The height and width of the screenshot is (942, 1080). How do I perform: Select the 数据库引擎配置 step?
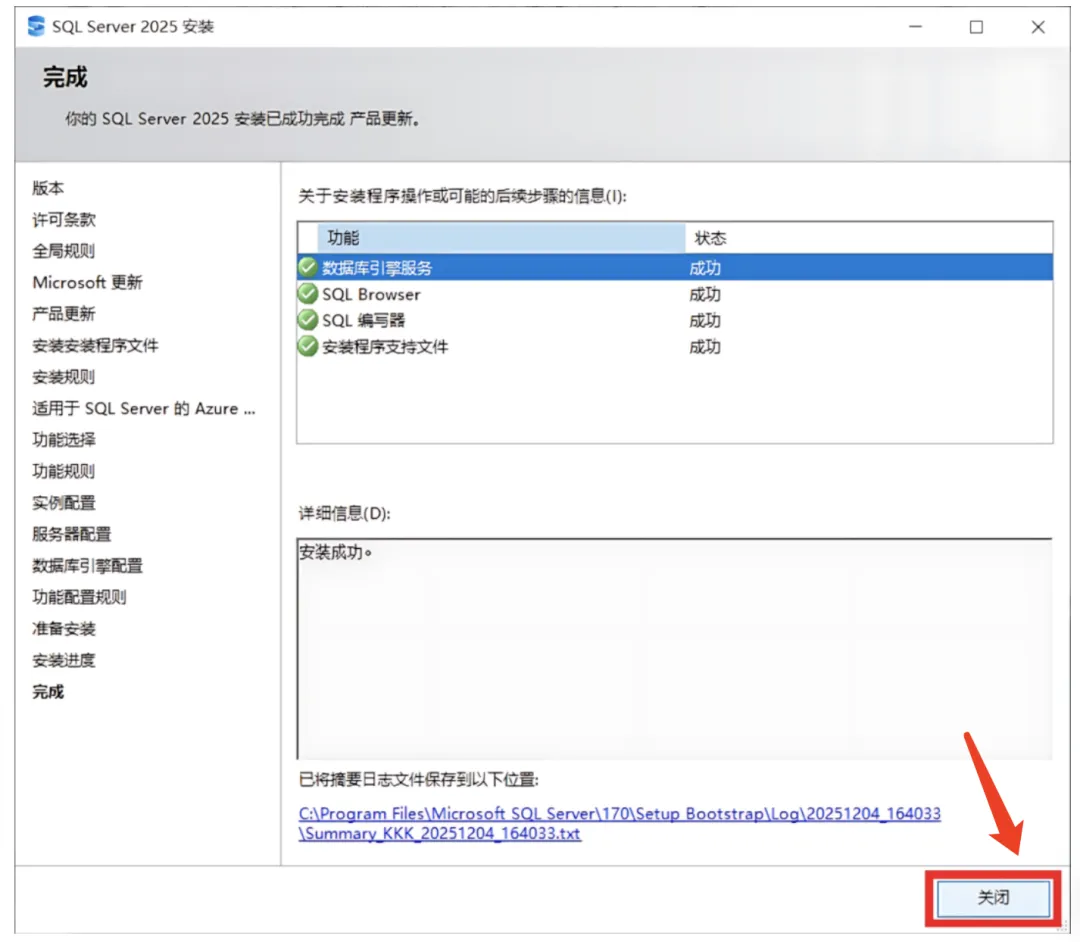pos(87,566)
